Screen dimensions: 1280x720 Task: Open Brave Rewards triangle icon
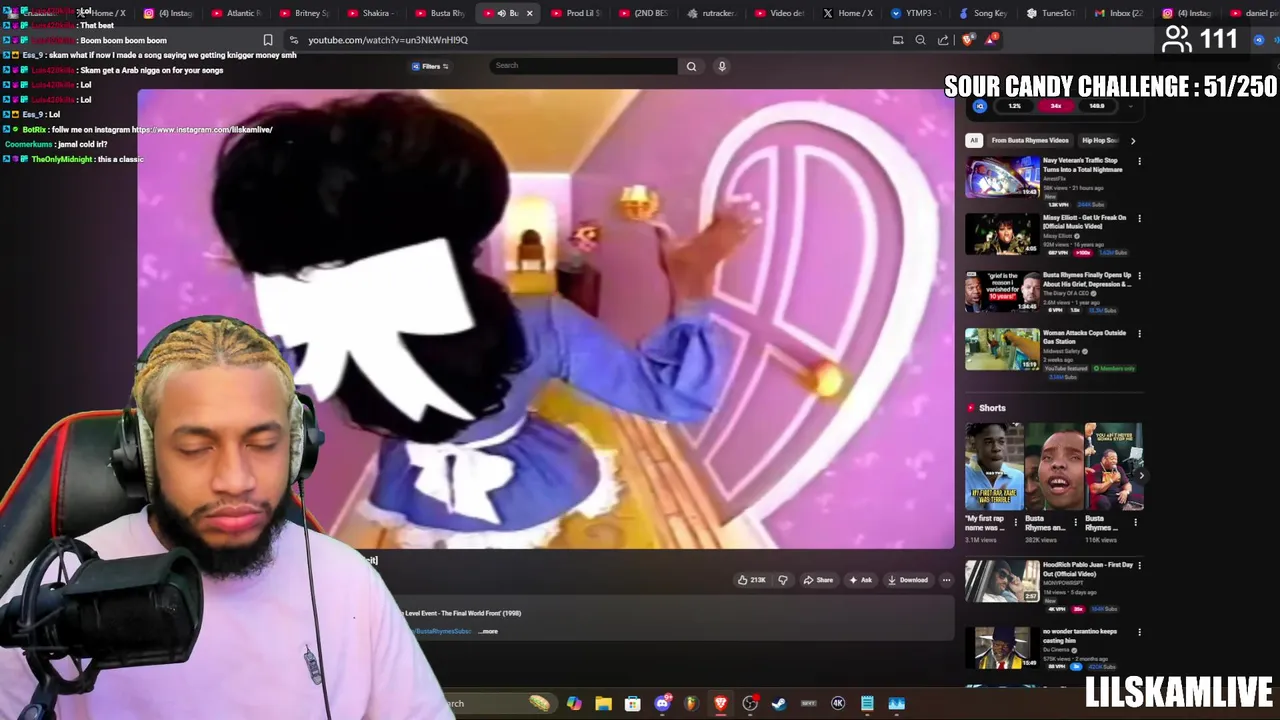tap(990, 40)
